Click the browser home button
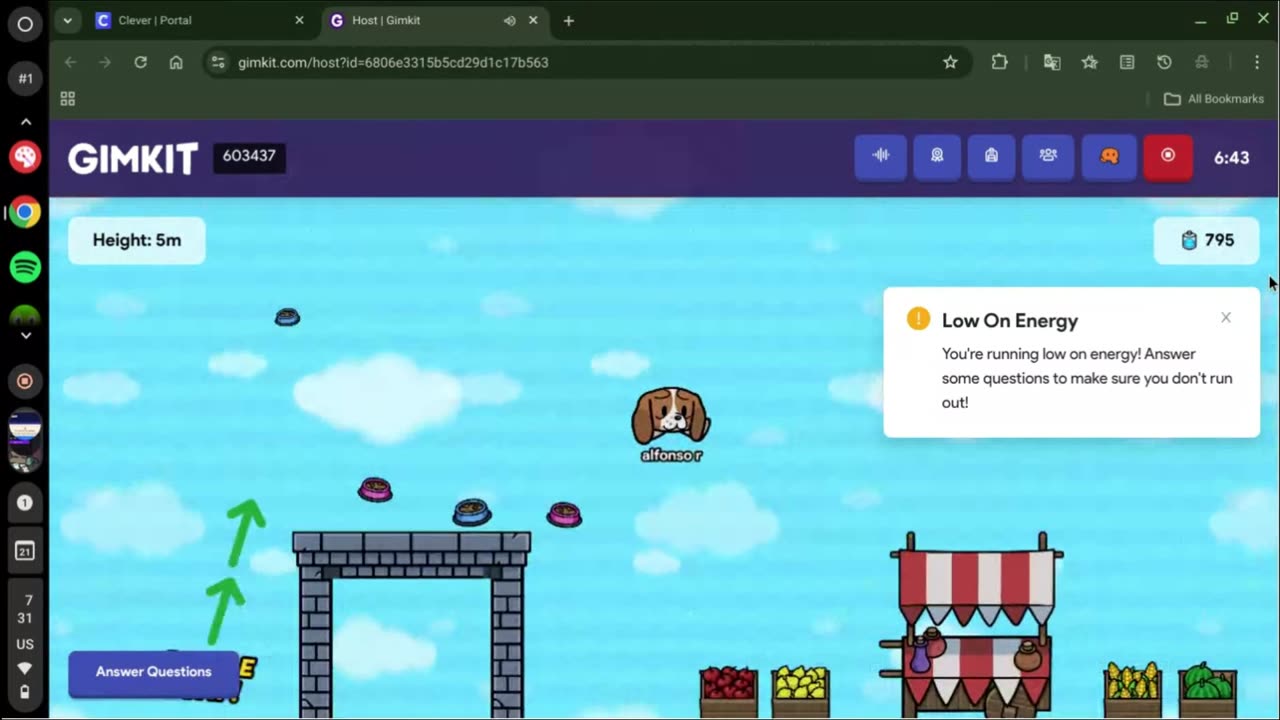Screen dimensions: 1280x720 click(x=176, y=62)
